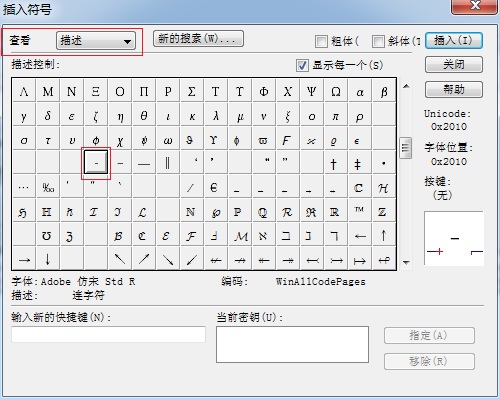The image size is (500, 399).
Task: Click the symbol grid scrollbar thumb
Action: click(406, 147)
